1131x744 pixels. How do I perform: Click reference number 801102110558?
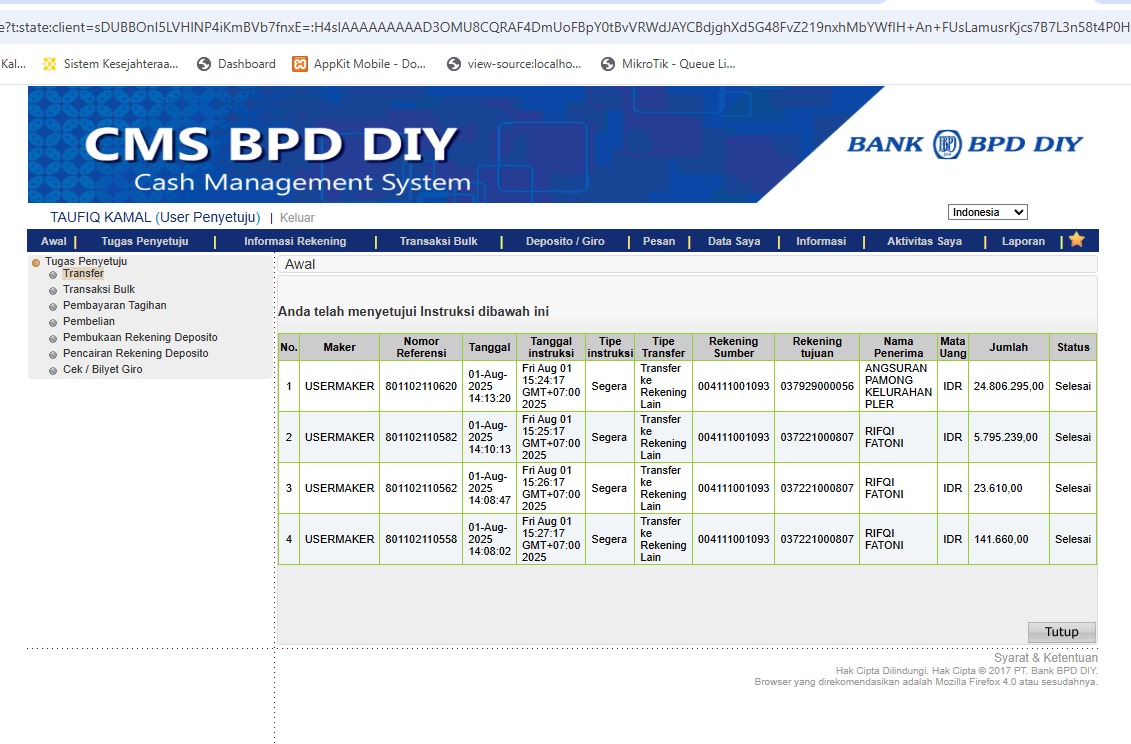pos(421,539)
